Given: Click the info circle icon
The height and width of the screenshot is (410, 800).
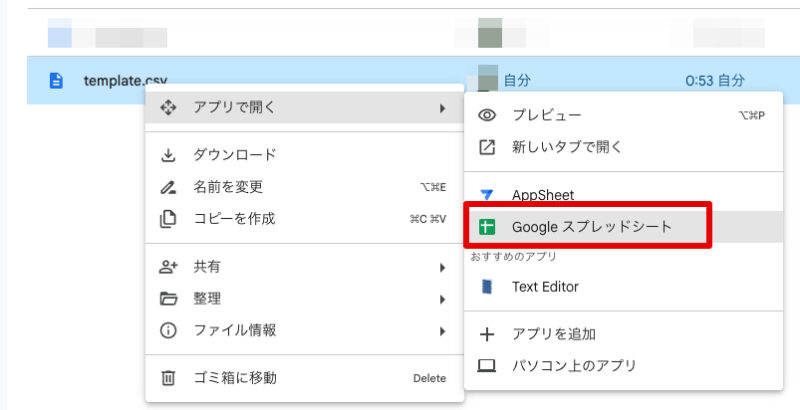Looking at the screenshot, I should click(x=168, y=331).
